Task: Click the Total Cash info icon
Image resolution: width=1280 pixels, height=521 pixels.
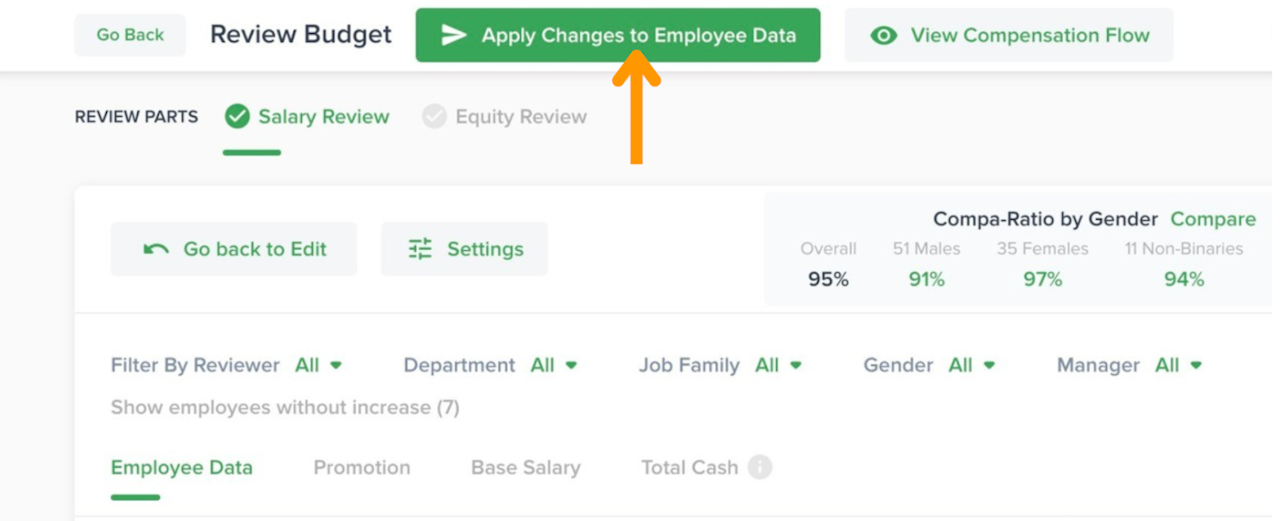Action: coord(760,467)
